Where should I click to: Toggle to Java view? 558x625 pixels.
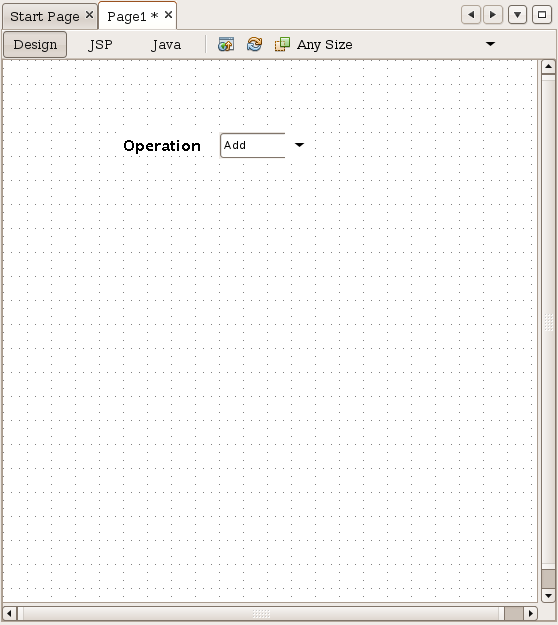pyautogui.click(x=166, y=45)
